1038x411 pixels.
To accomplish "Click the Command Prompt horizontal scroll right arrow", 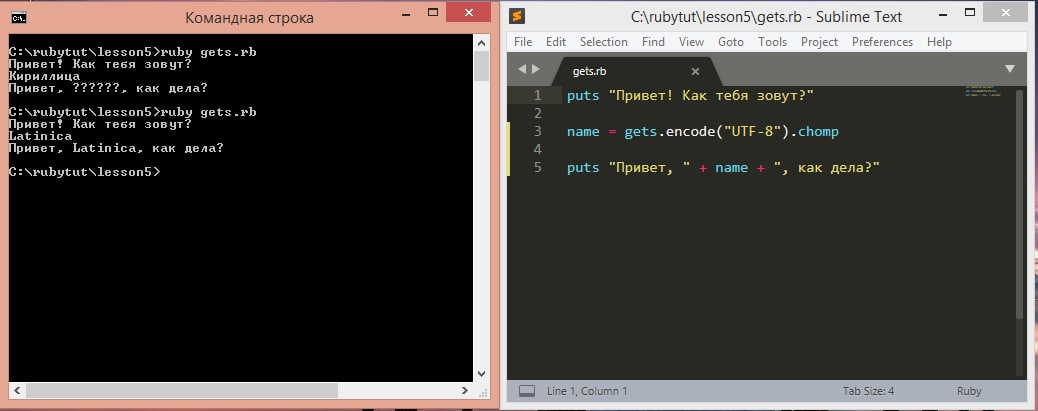I will (466, 390).
